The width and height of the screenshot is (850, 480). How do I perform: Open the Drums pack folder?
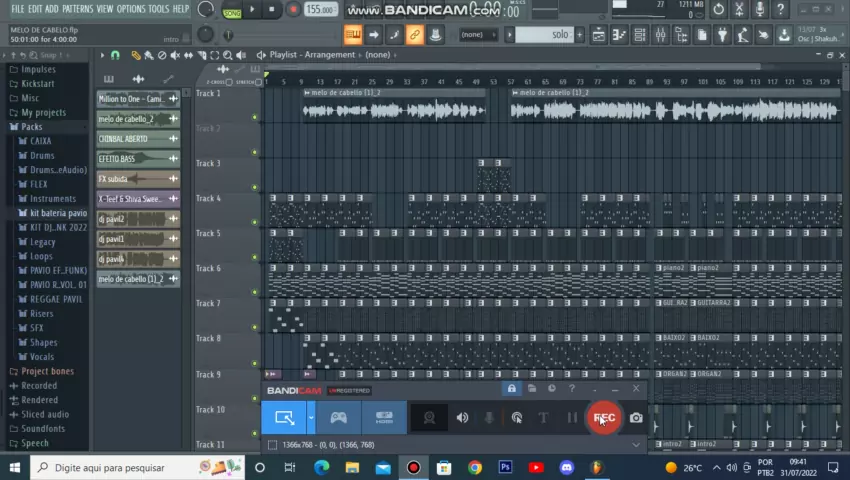[42, 156]
